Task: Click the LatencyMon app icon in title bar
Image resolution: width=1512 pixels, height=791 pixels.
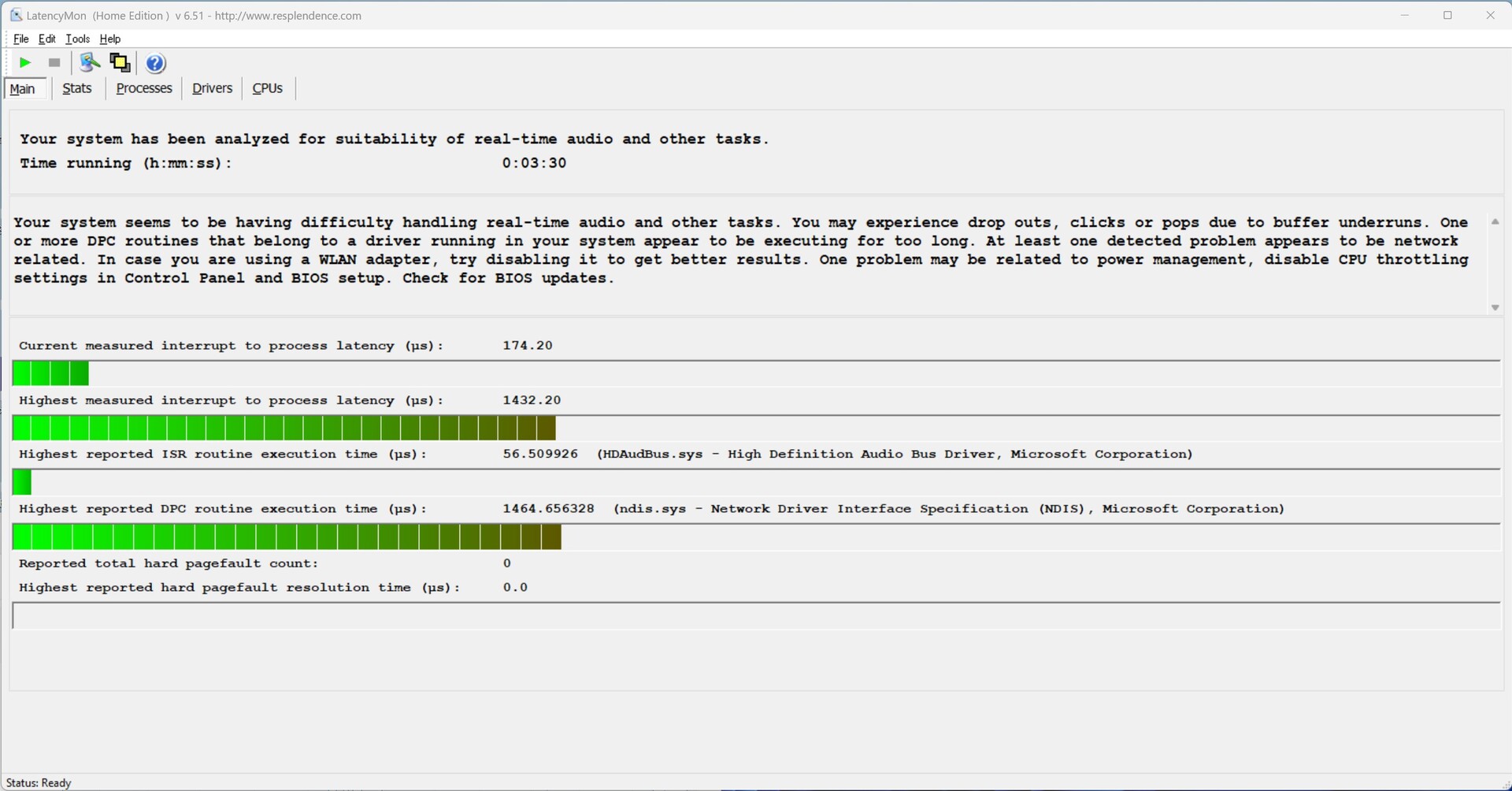Action: [15, 15]
